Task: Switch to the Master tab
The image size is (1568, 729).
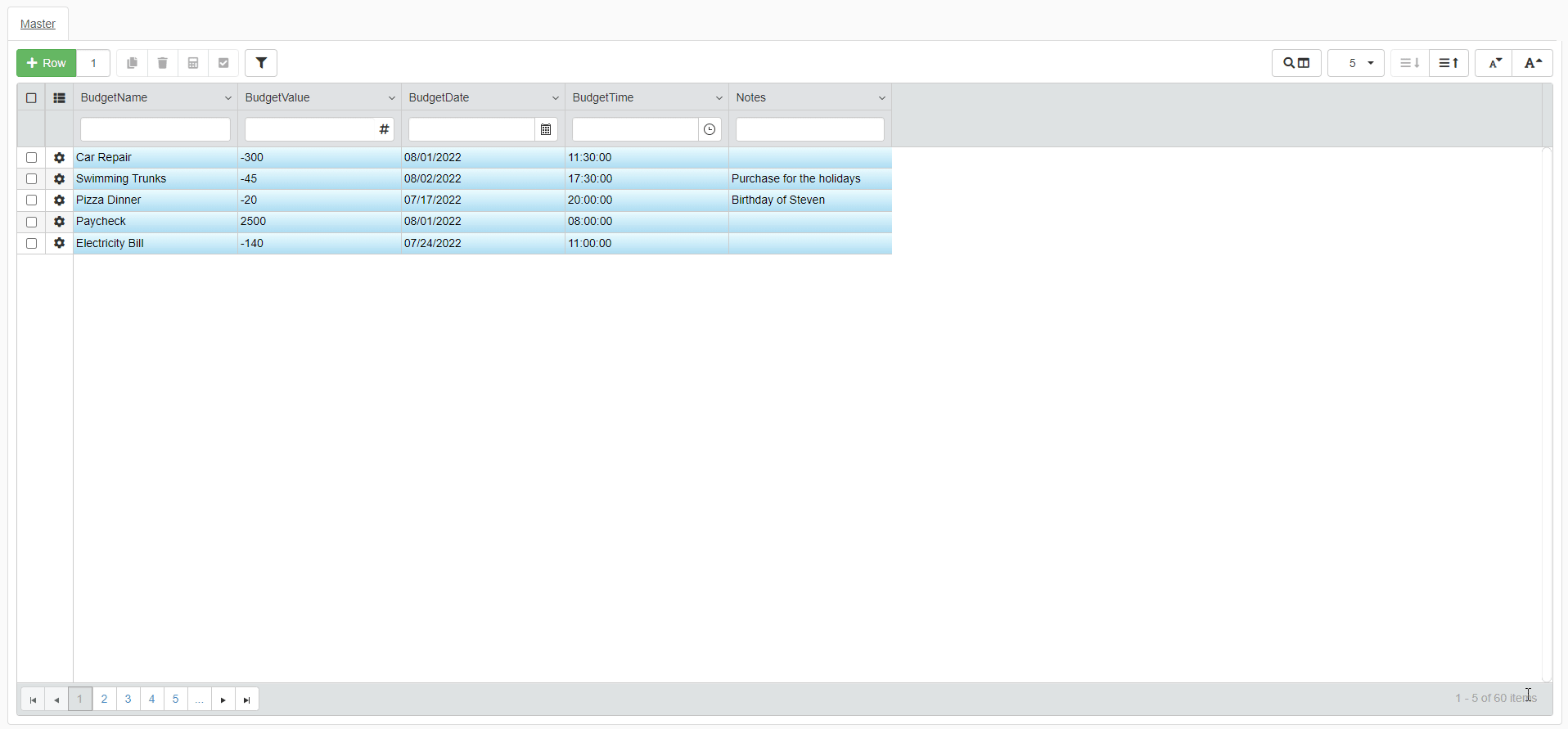Action: coord(38,24)
